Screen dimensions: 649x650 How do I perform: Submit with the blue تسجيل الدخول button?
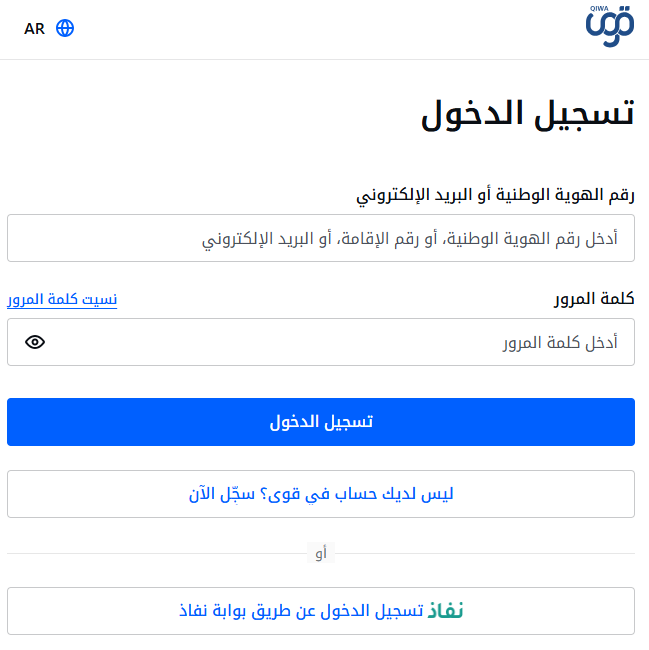(321, 422)
